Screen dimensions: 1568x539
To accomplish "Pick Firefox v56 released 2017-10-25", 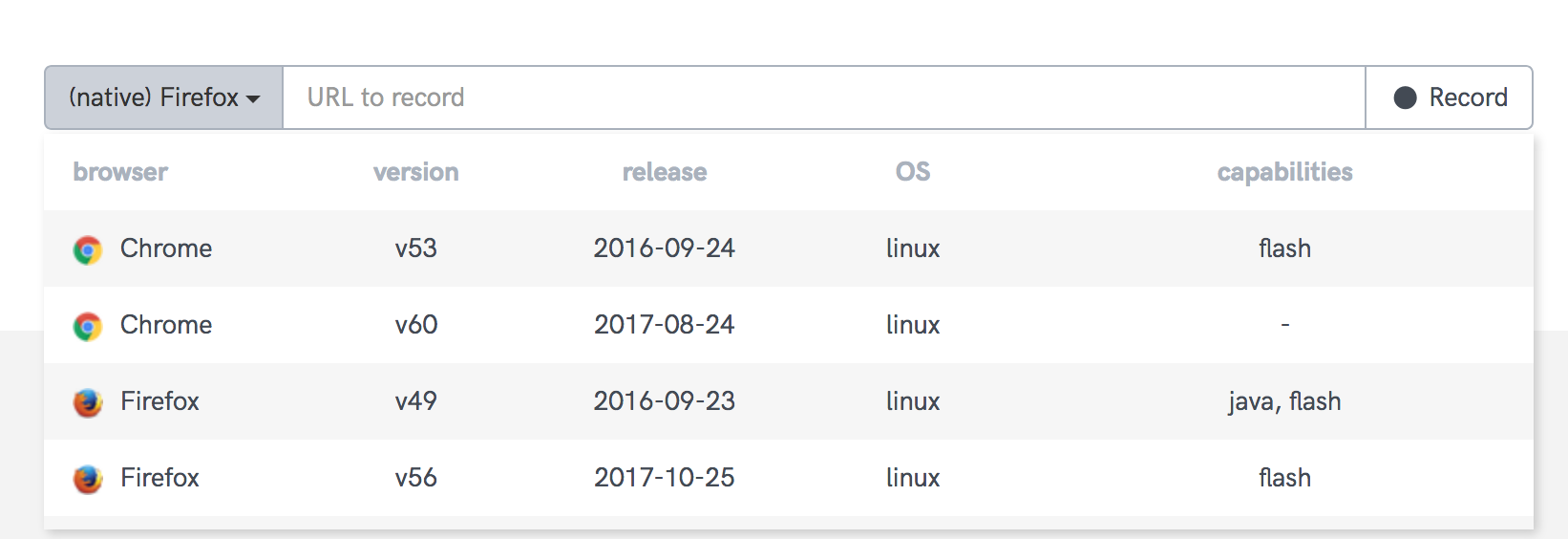I will [x=159, y=478].
